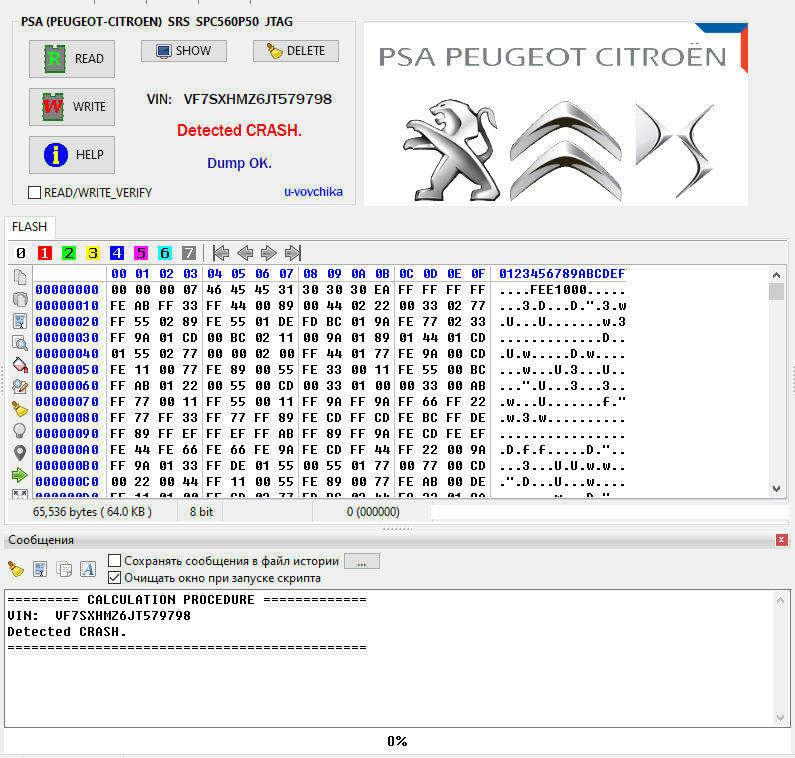Open HELP with the blue info icon
The width and height of the screenshot is (795, 758).
(72, 155)
